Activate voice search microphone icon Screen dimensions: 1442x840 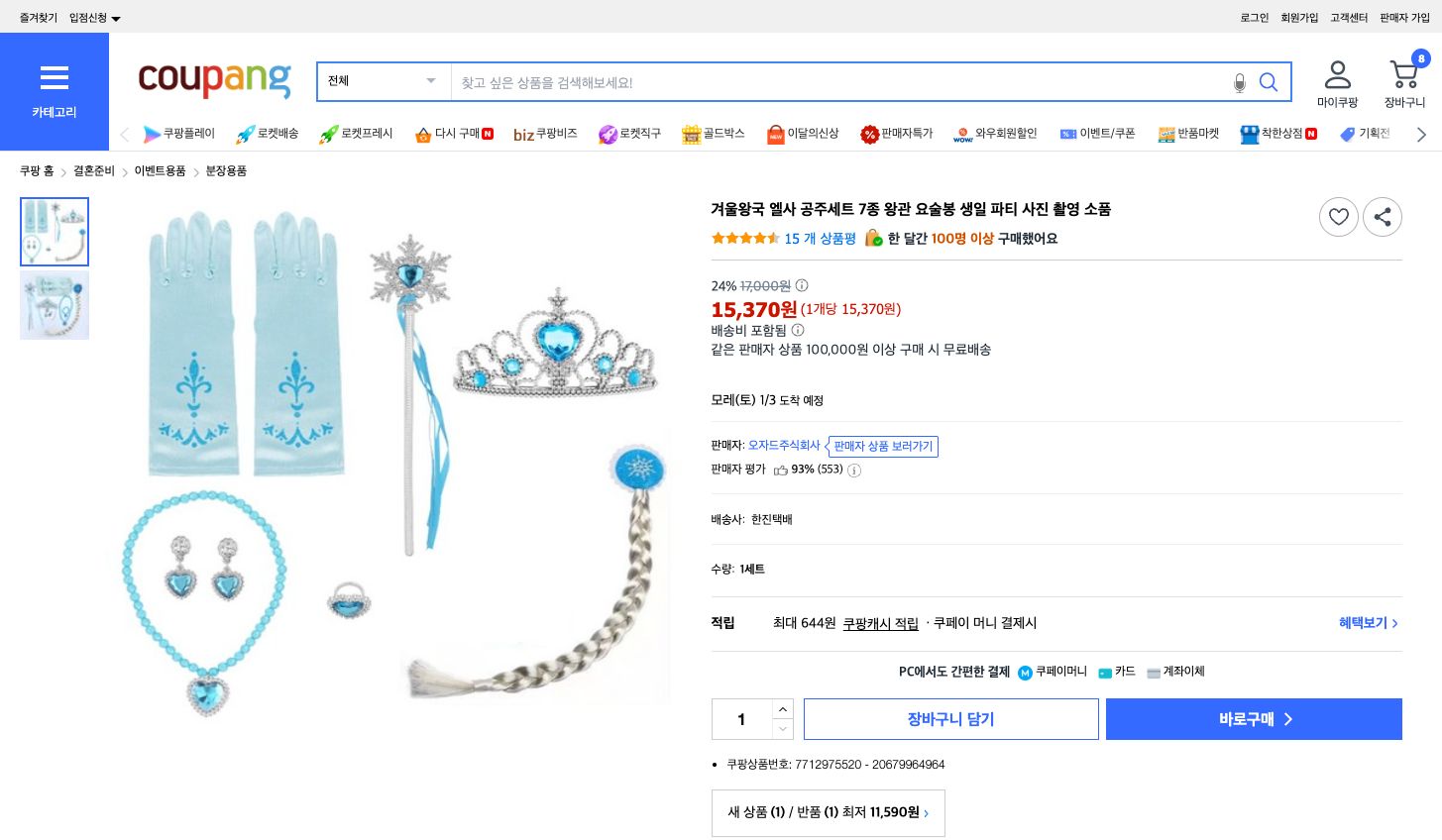pos(1239,83)
